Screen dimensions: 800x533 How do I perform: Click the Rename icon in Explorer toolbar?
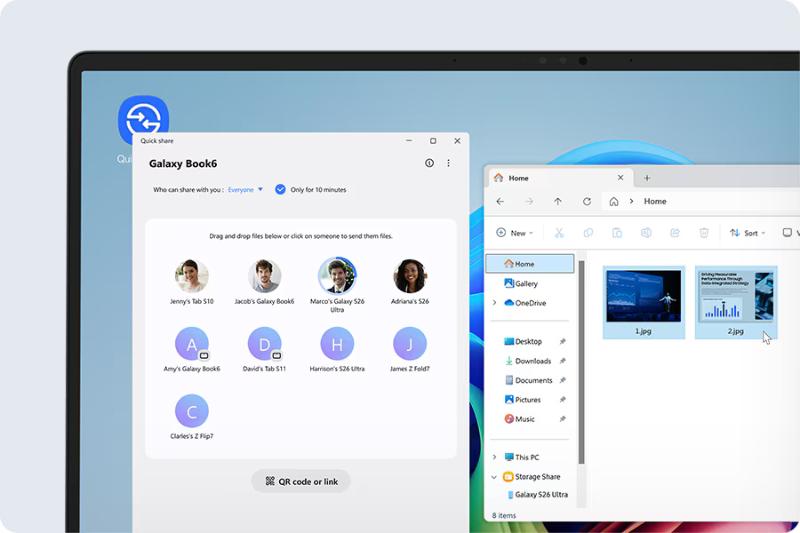pyautogui.click(x=646, y=233)
